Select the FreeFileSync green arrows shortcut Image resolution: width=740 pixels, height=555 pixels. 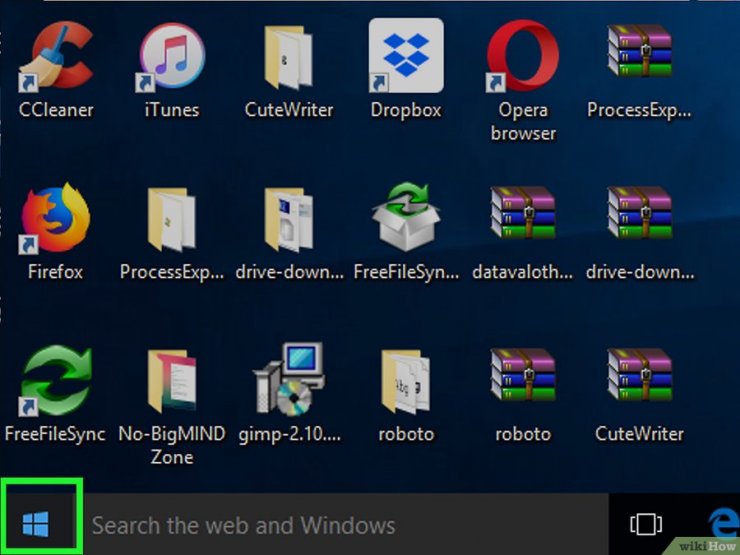click(56, 380)
